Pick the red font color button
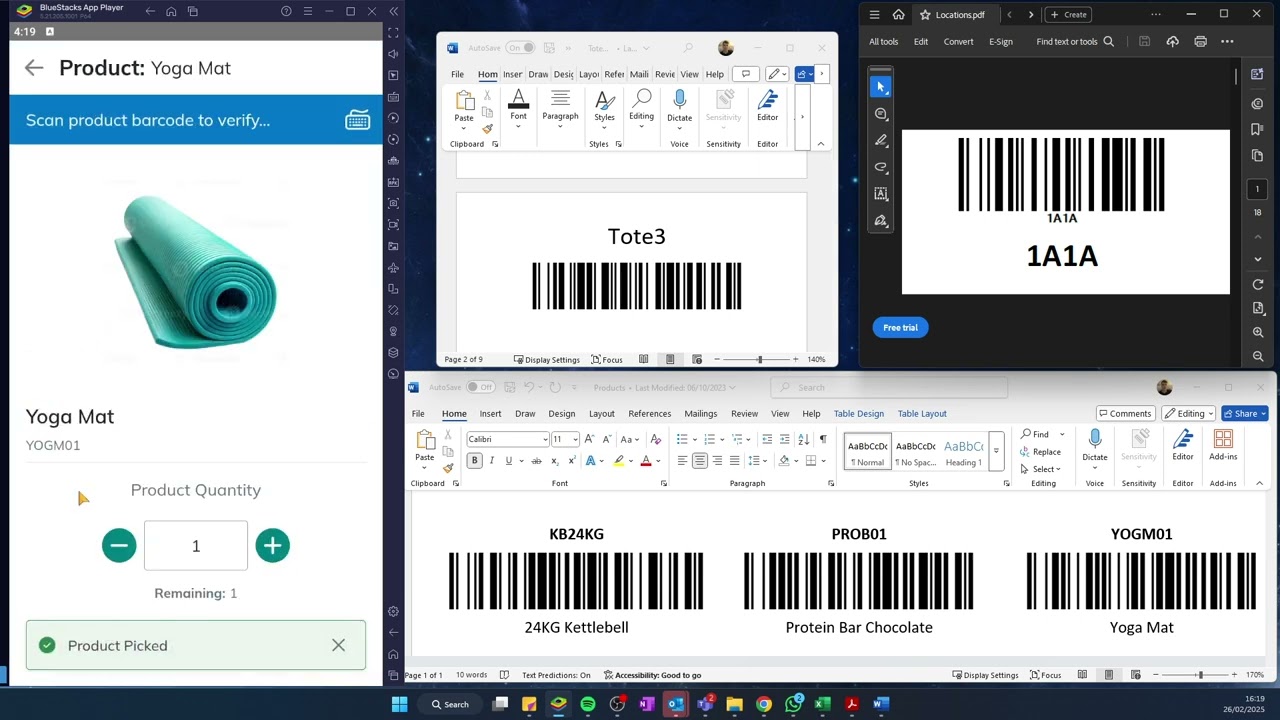 click(x=646, y=461)
